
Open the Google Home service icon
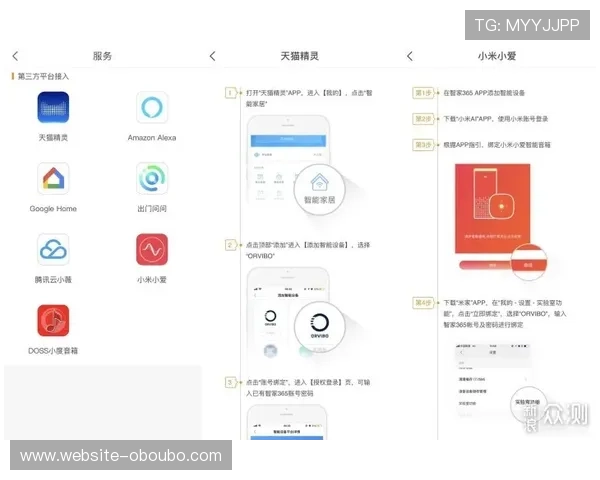53,178
